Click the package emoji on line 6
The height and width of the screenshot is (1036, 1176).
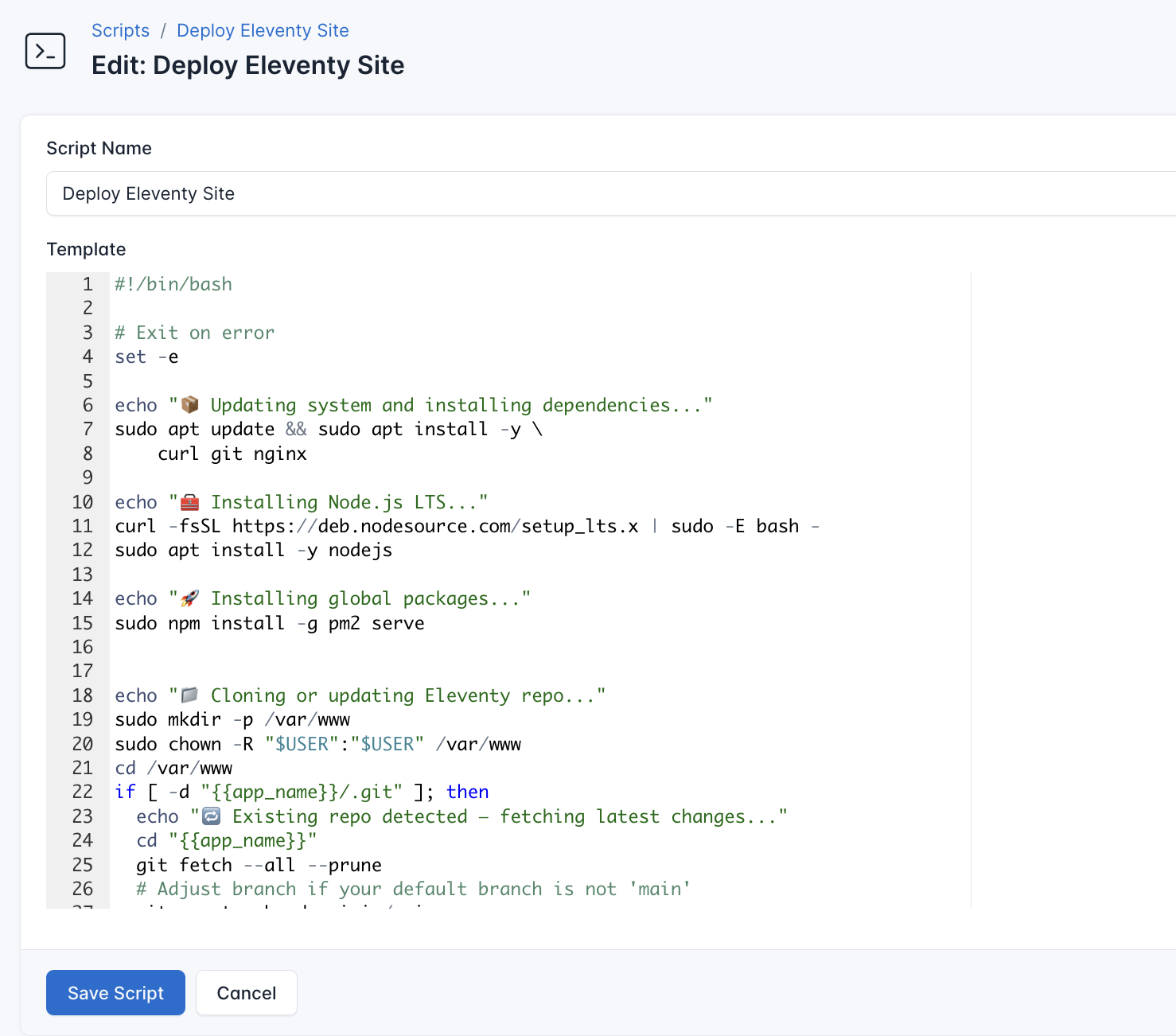189,404
